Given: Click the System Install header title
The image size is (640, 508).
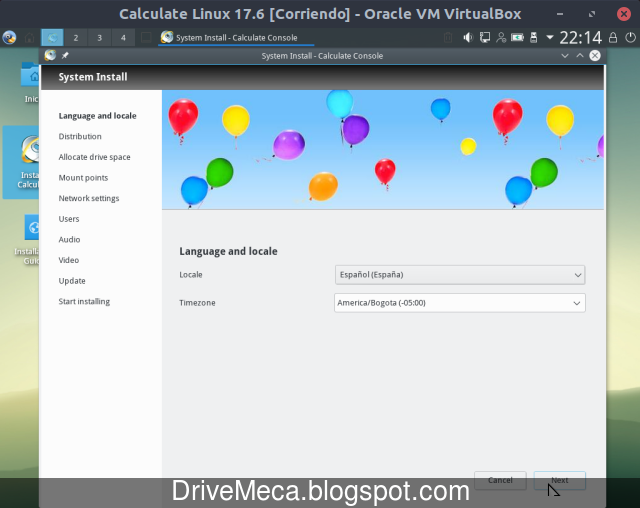Looking at the screenshot, I should click(93, 77).
